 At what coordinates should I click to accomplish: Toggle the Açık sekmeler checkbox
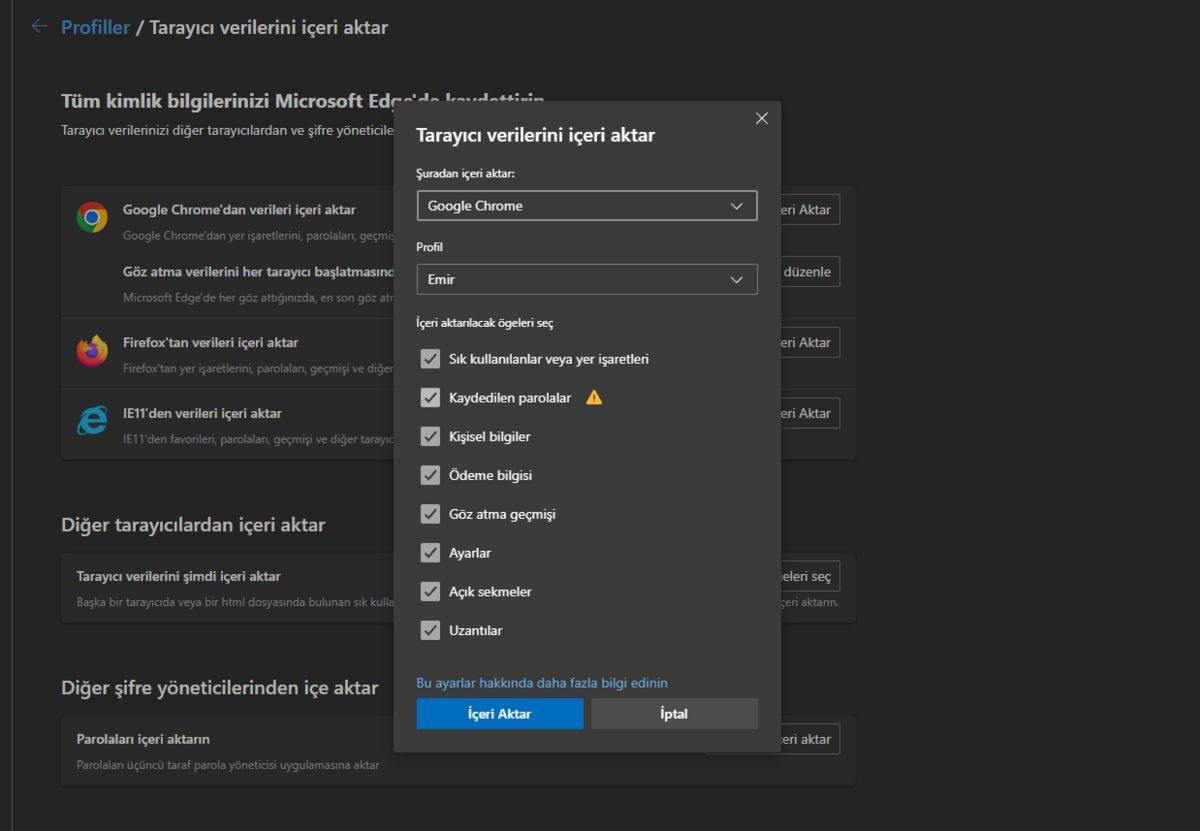(x=430, y=592)
